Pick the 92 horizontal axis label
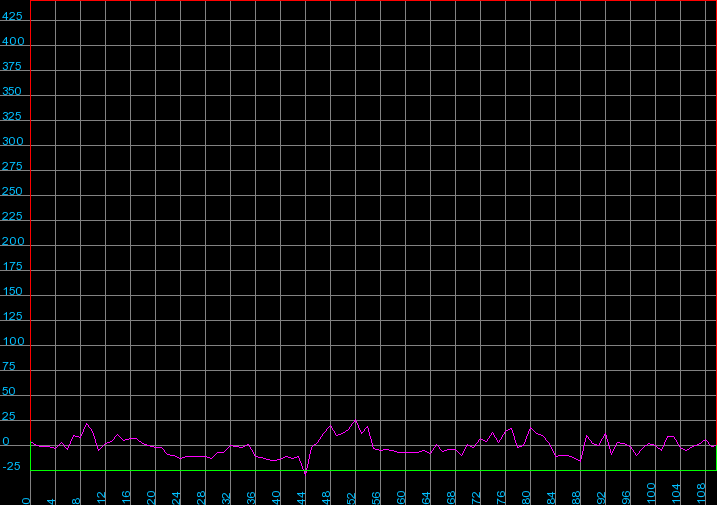This screenshot has width=717, height=505. (601, 498)
